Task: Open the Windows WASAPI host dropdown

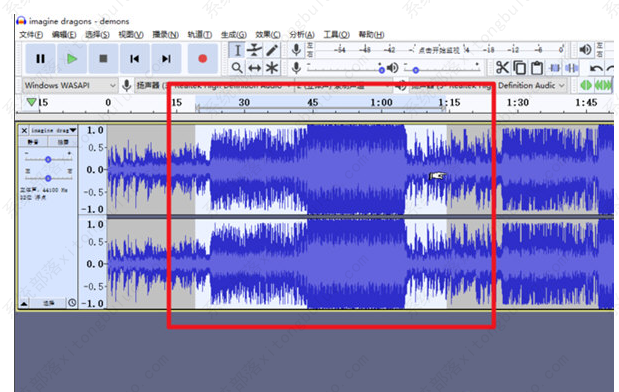Action: (x=70, y=85)
